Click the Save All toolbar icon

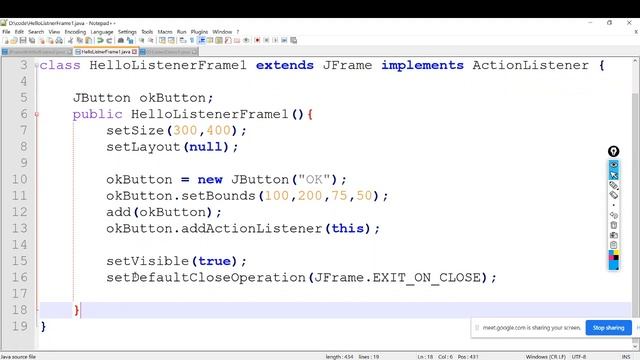point(32,40)
